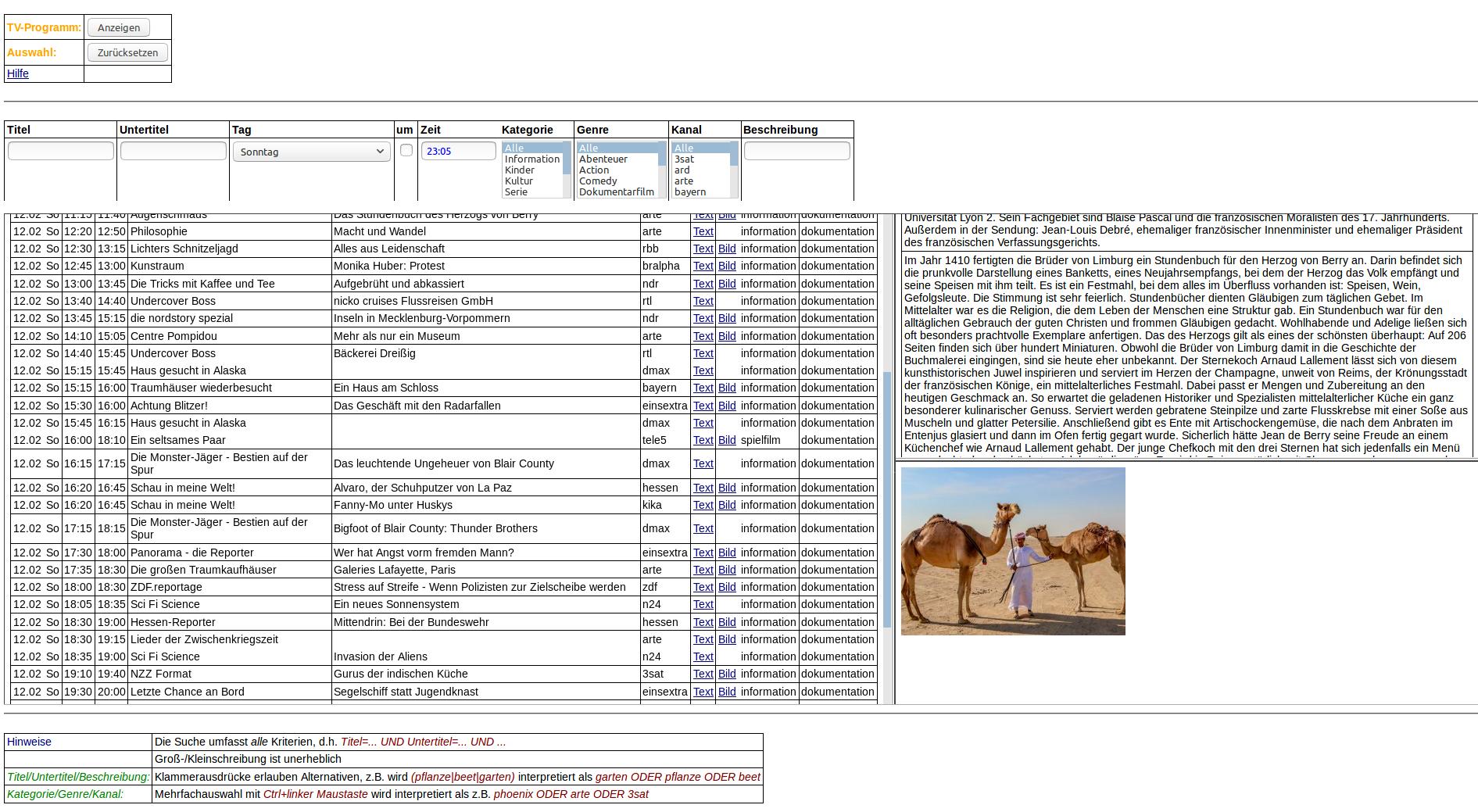Open Bild link for Ein seltsames Paar

pos(727,440)
